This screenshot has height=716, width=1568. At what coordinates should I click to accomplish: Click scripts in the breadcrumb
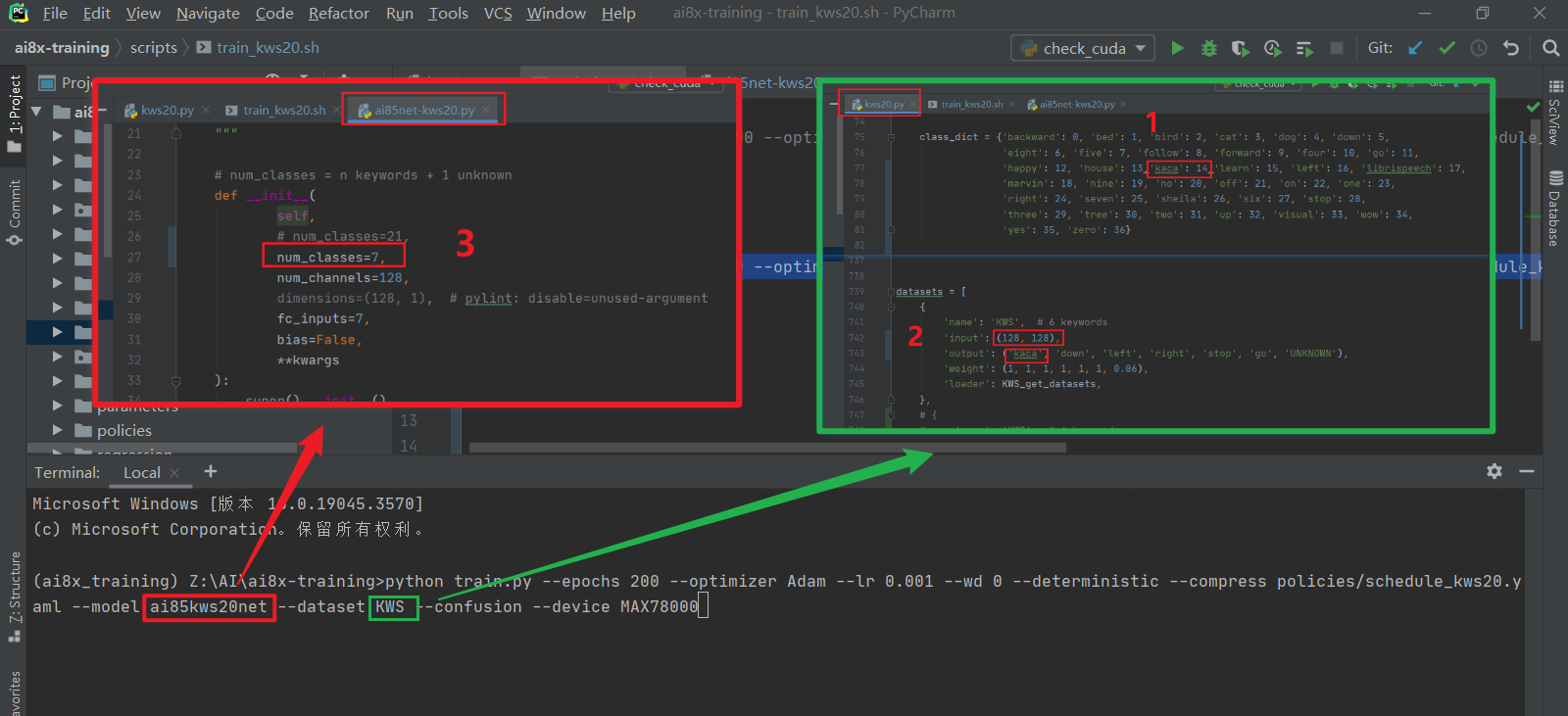tap(154, 48)
